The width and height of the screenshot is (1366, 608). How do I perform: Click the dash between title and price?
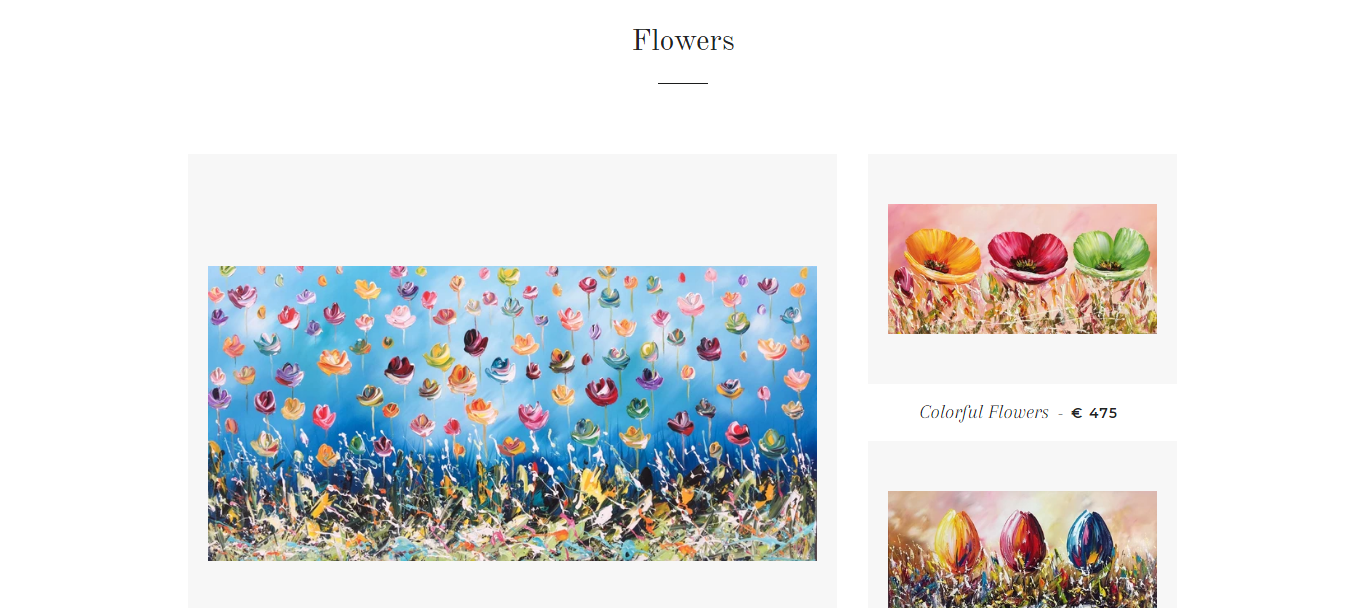click(x=1060, y=413)
